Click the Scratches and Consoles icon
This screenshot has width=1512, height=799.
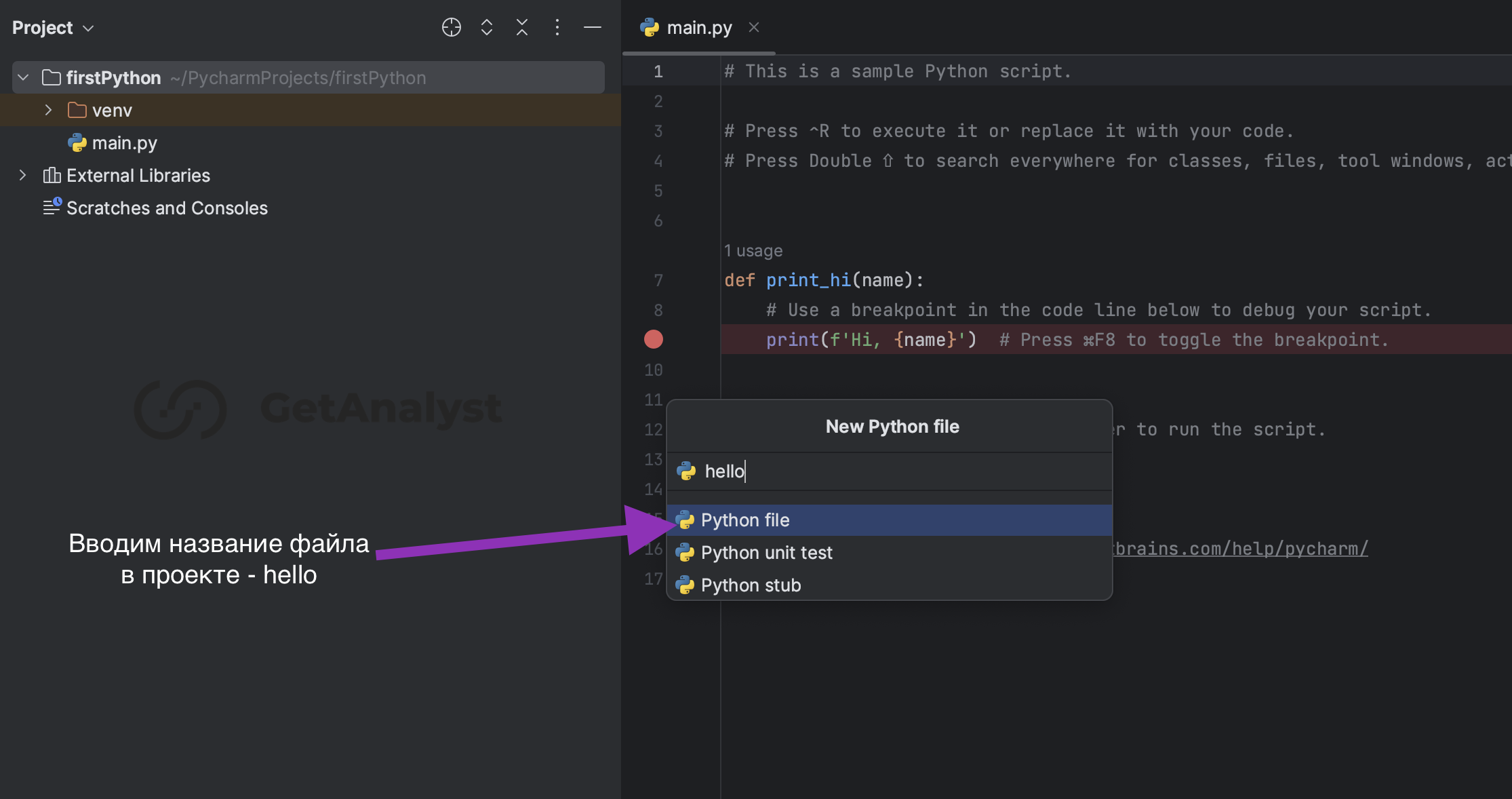(52, 207)
